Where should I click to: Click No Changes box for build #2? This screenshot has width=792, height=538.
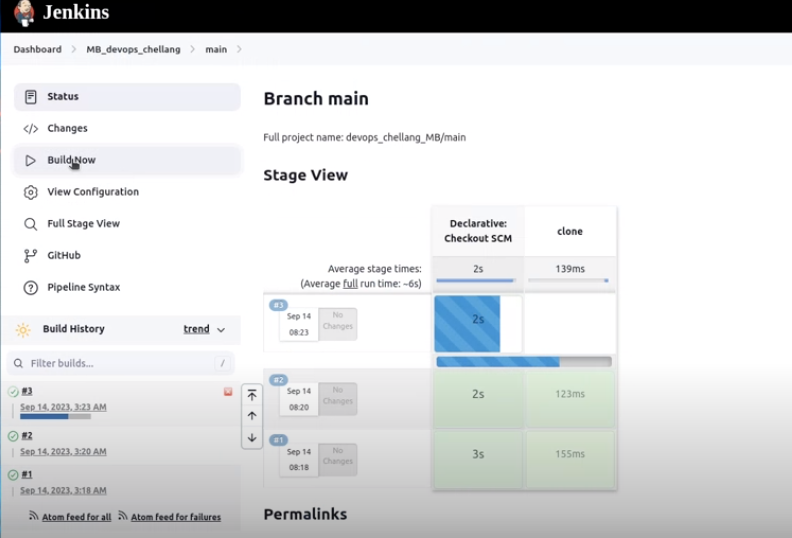337,399
